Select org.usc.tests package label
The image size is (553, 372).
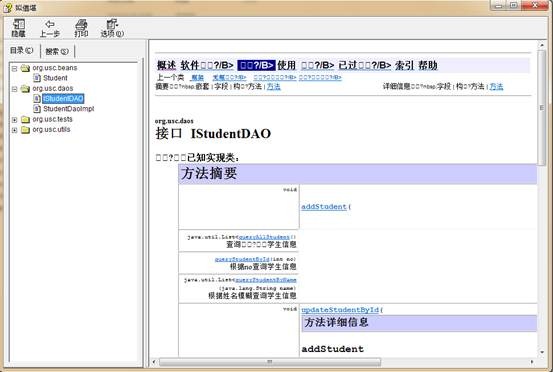[x=52, y=119]
